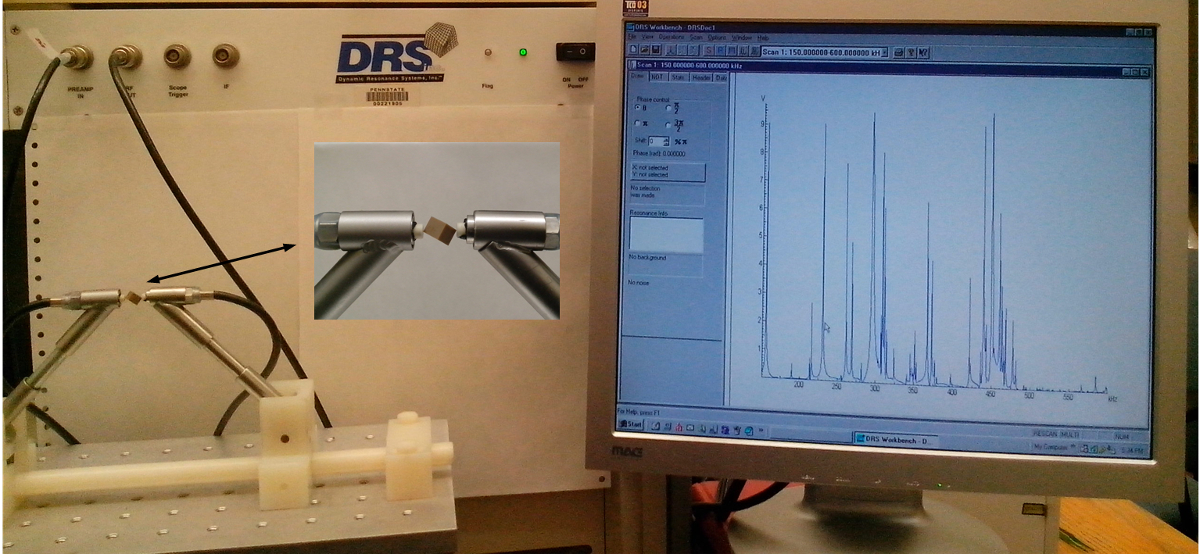This screenshot has width=1200, height=554.
Task: Switch to the Header tab
Action: coord(701,77)
